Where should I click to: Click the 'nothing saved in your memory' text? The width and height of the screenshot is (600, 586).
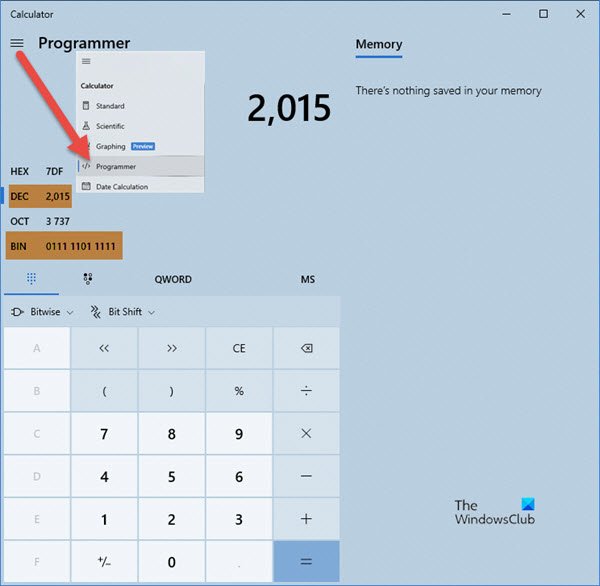click(448, 91)
